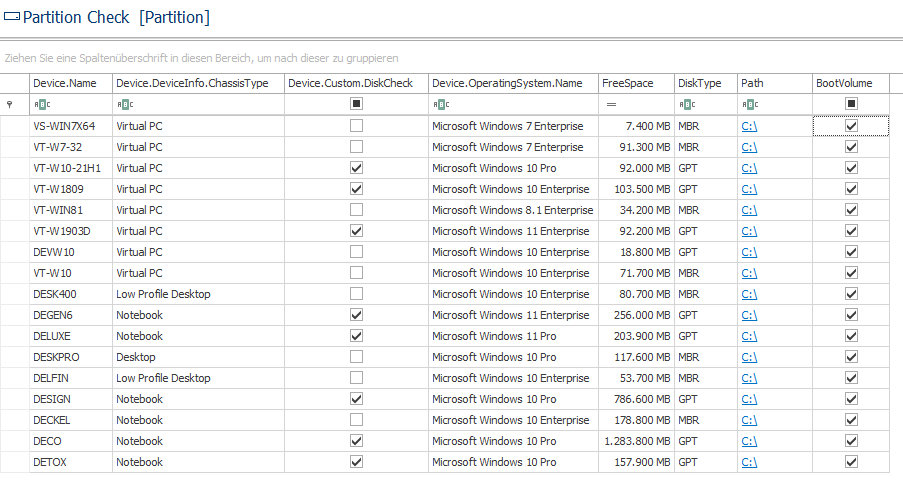The height and width of the screenshot is (481, 903).
Task: Sort by Device.DeviceInfo.ChassisType column header
Action: pyautogui.click(x=199, y=83)
